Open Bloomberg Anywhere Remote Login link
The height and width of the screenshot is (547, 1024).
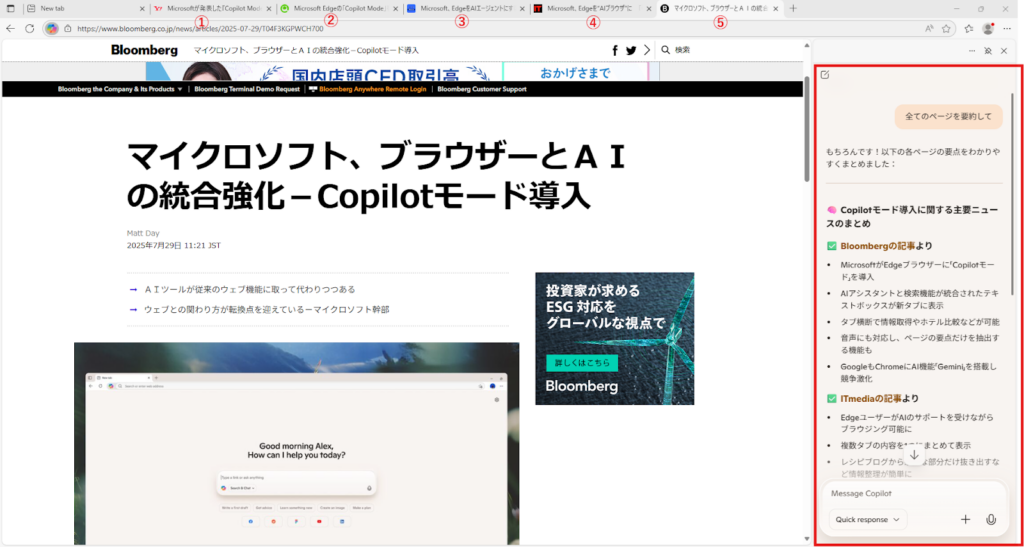pos(372,89)
